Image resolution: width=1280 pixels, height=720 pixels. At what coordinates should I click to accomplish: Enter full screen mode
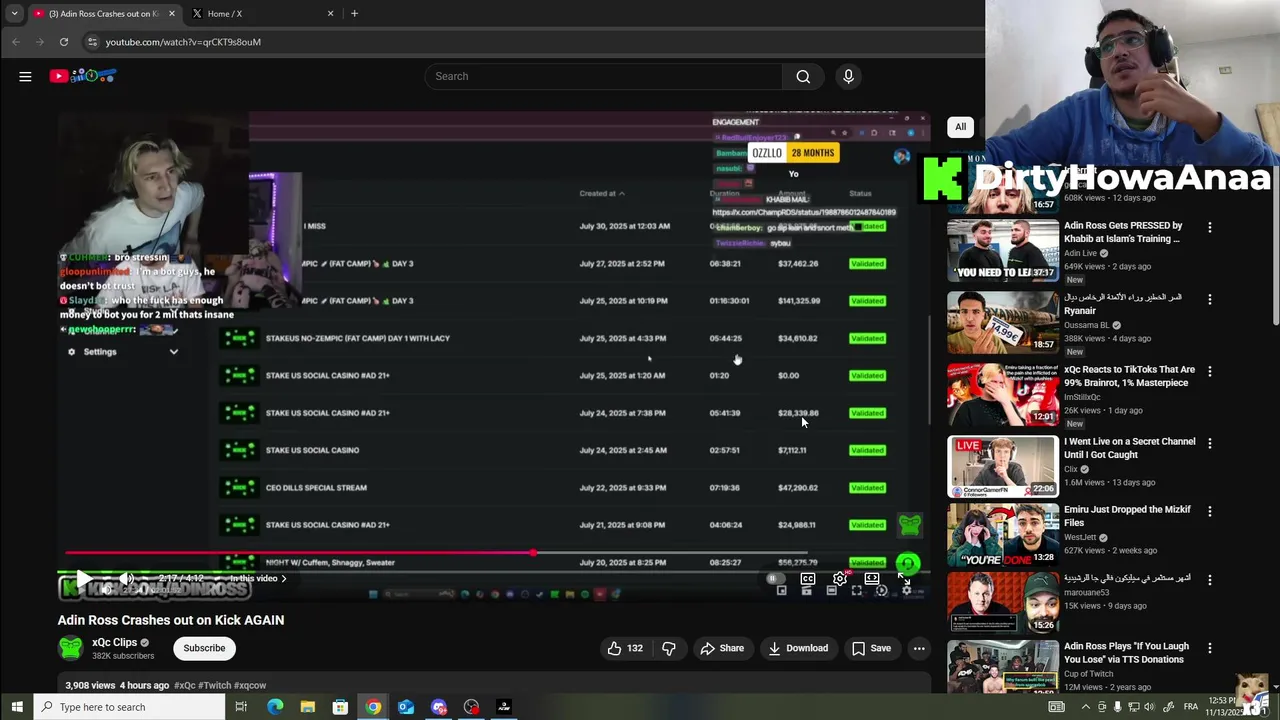point(904,578)
